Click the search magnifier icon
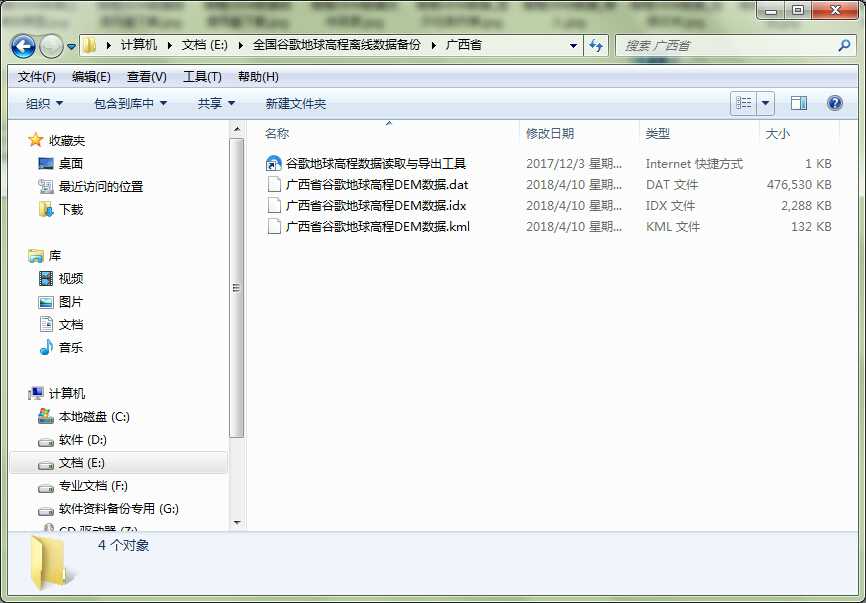The width and height of the screenshot is (866, 603). 843,45
